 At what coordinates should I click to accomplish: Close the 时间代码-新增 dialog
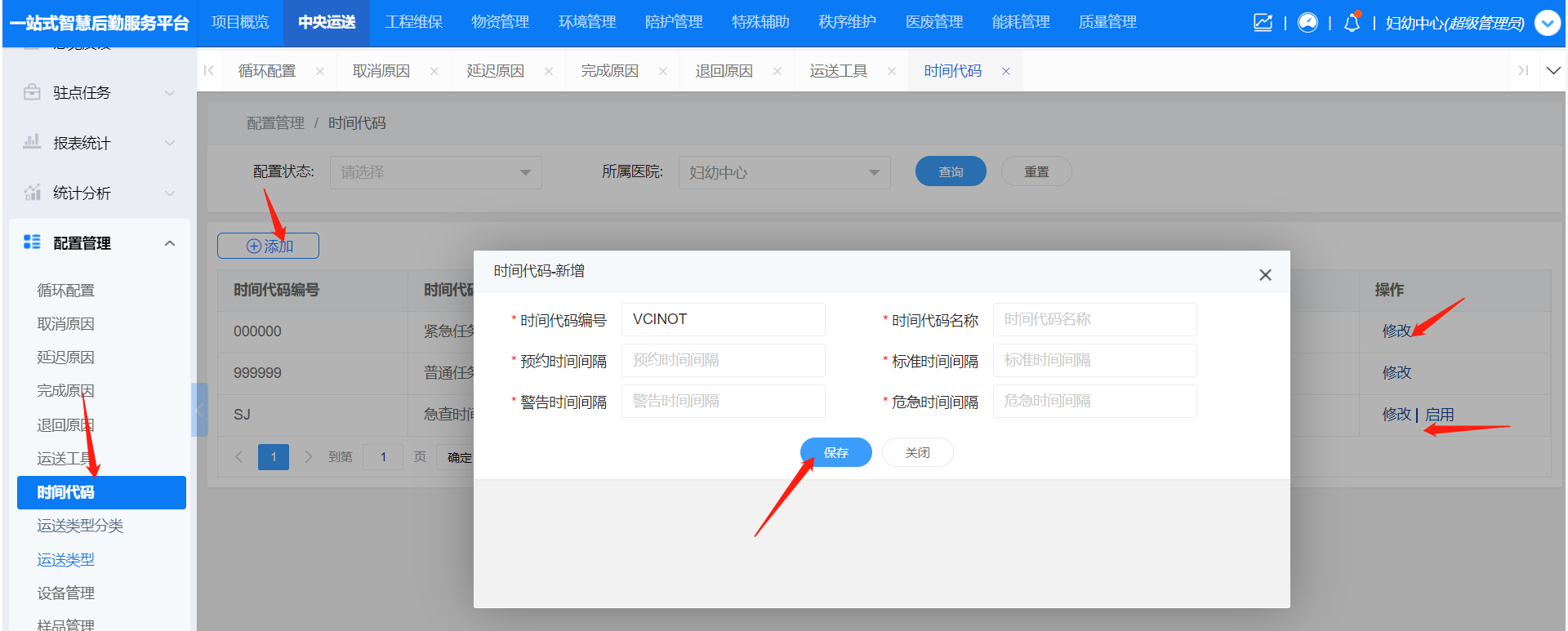click(1265, 275)
